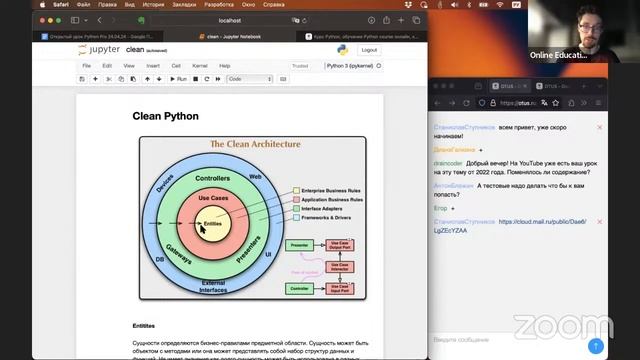Click the Python logo in the Jupyter header
640x360 pixels.
pos(342,50)
